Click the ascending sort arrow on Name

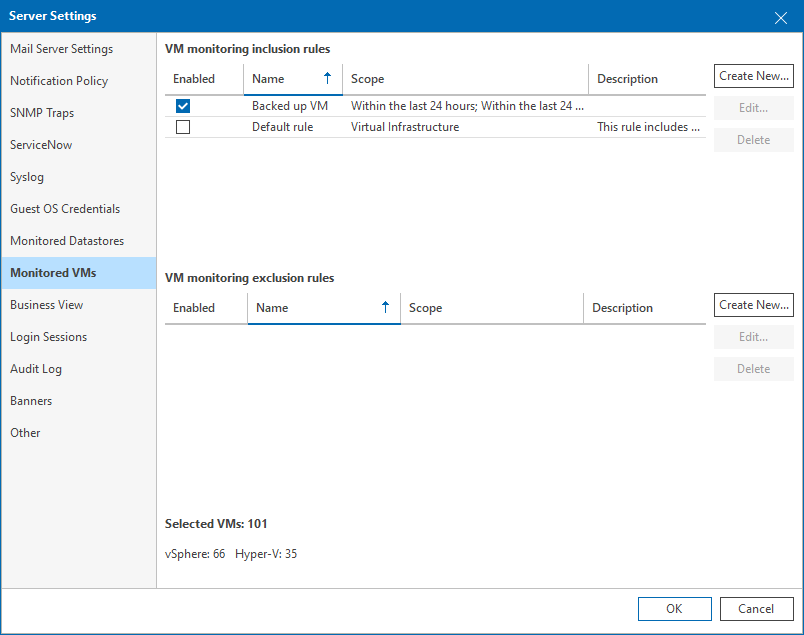tap(327, 78)
